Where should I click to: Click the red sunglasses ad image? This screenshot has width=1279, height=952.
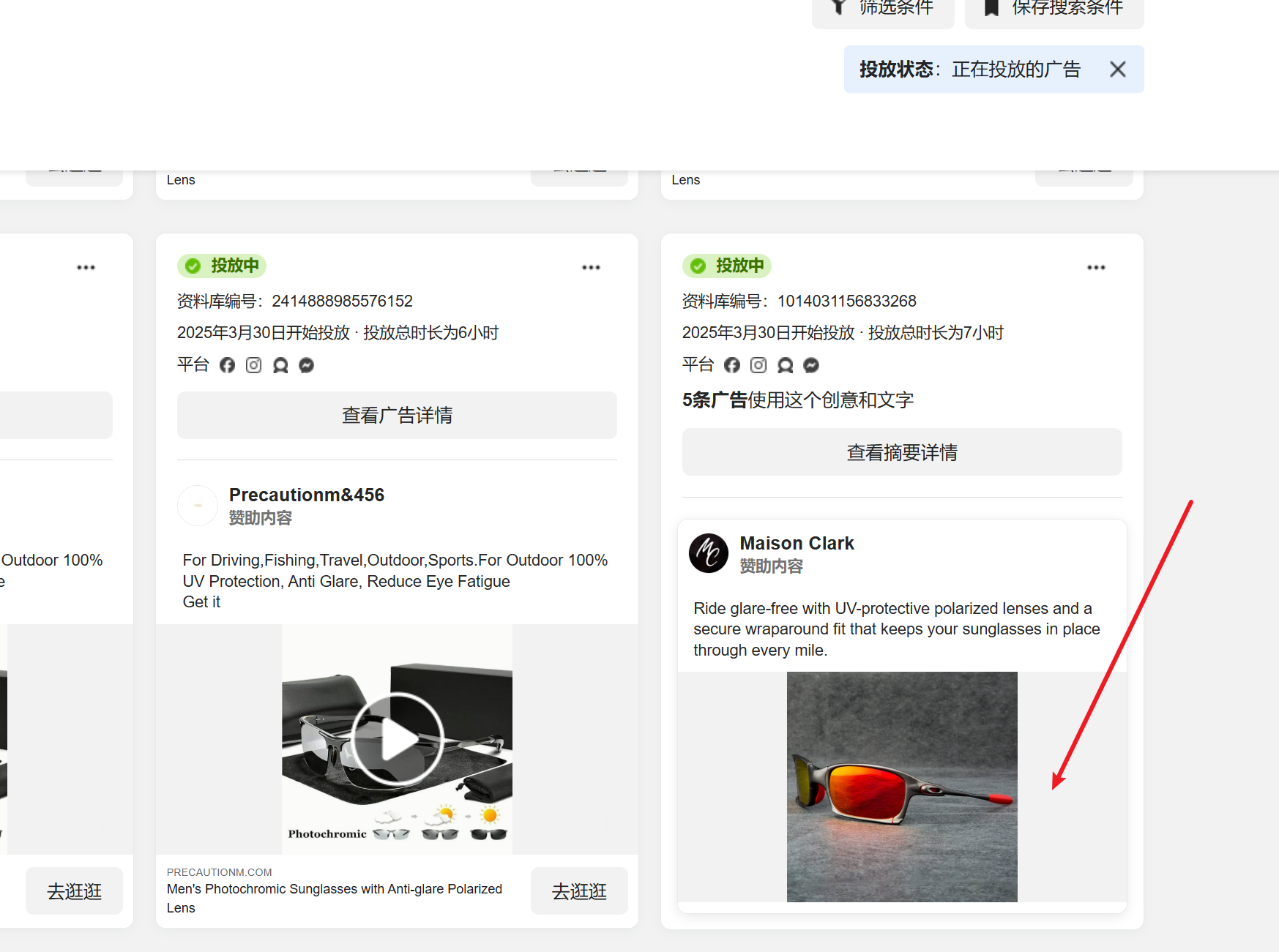tap(901, 787)
